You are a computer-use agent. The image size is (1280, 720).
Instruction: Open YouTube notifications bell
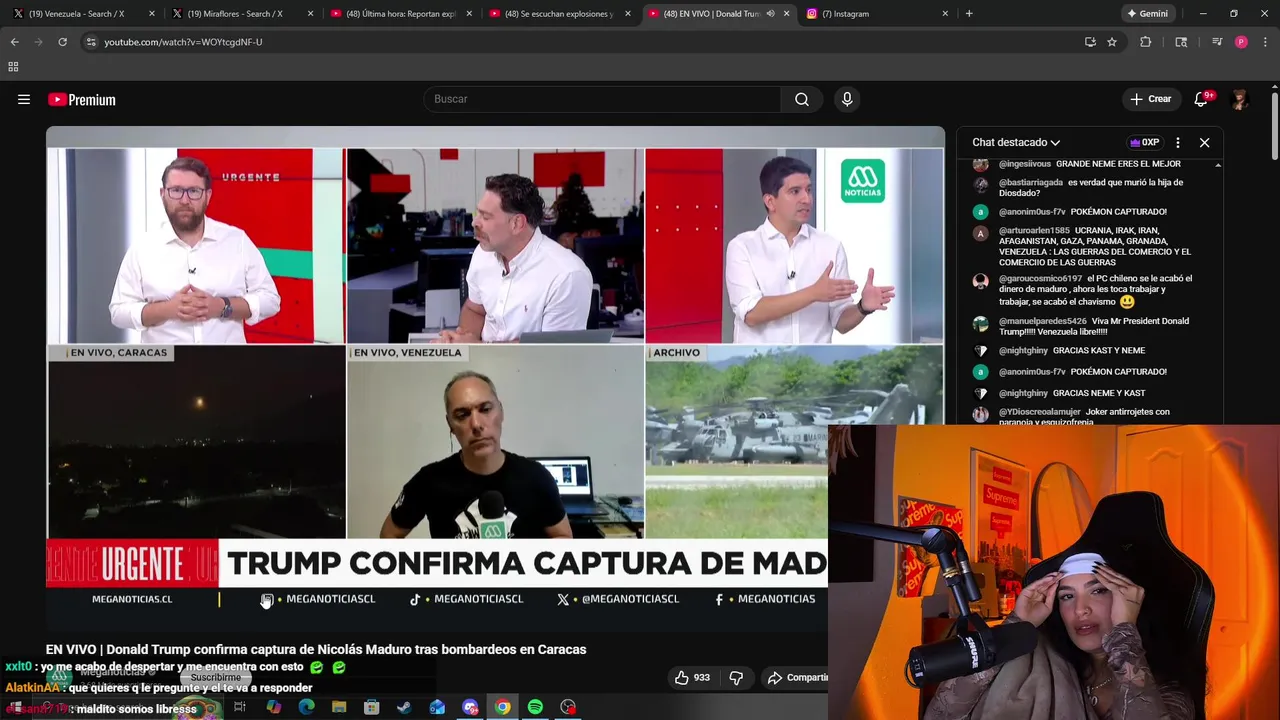pyautogui.click(x=1201, y=99)
